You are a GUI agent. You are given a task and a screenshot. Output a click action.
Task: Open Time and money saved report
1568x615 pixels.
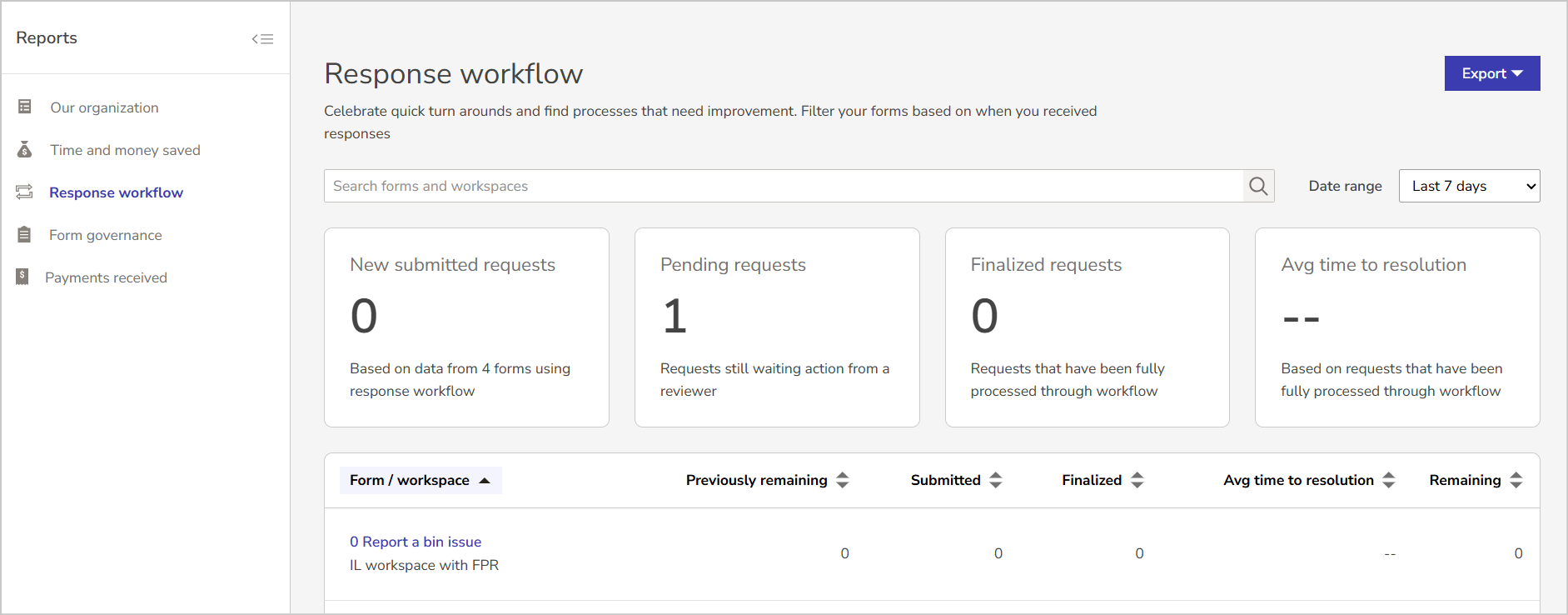click(125, 150)
